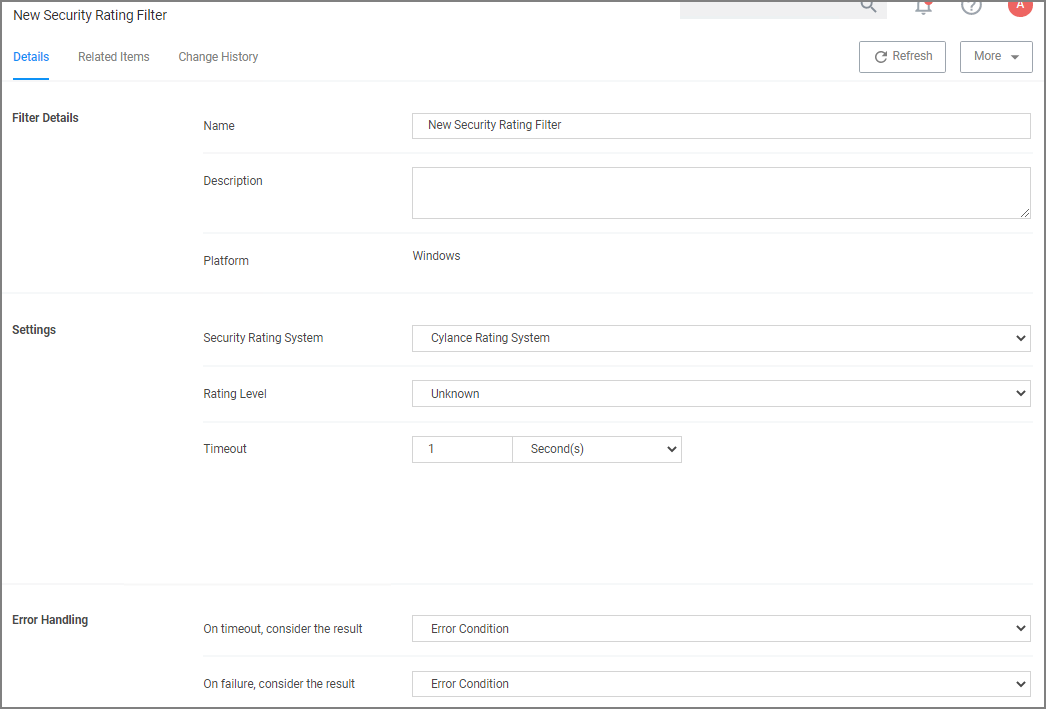Open the Timeout unit Second(s) dropdown
The image size is (1046, 709).
(597, 449)
